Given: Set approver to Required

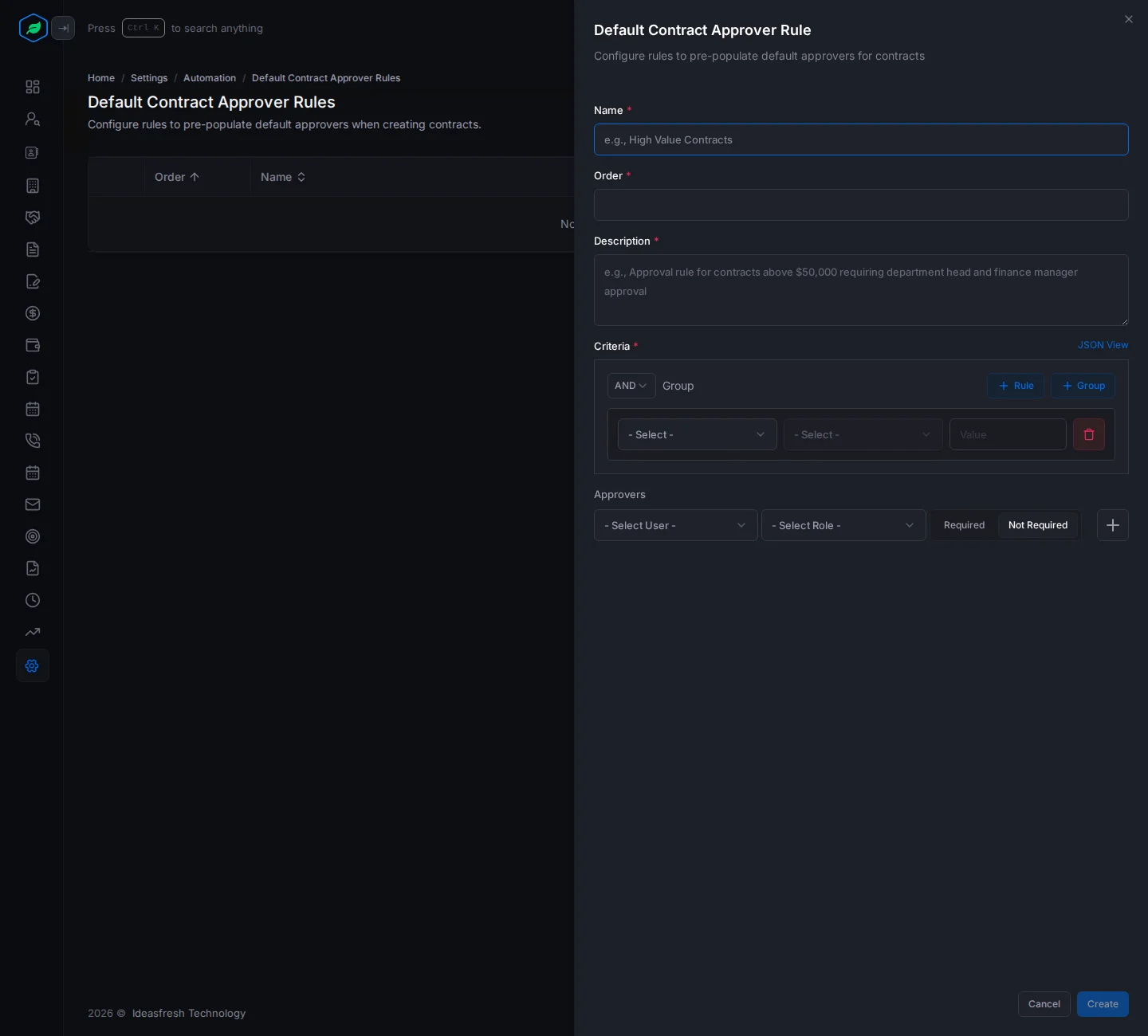Looking at the screenshot, I should 964,525.
